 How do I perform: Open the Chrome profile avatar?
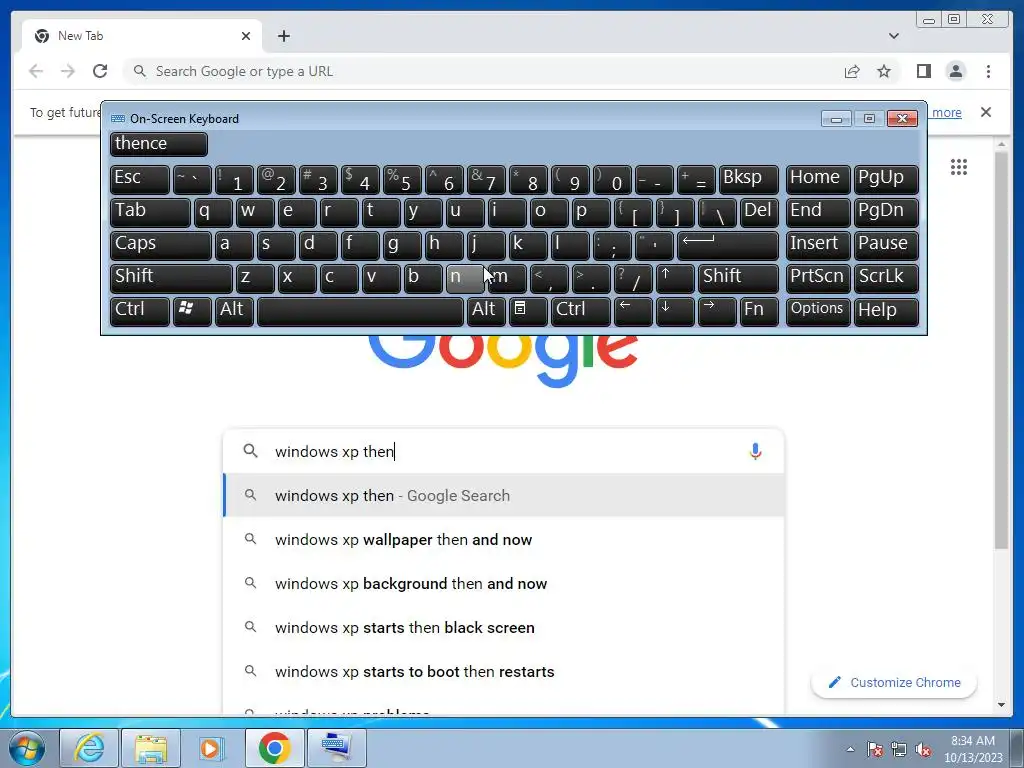955,71
